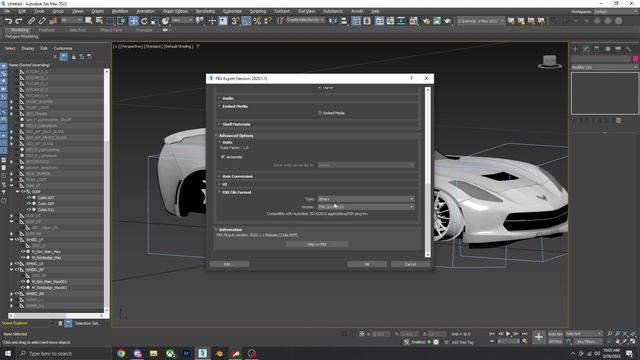Click the Undo arrow in main toolbar
The width and height of the screenshot is (640, 360).
8,21
